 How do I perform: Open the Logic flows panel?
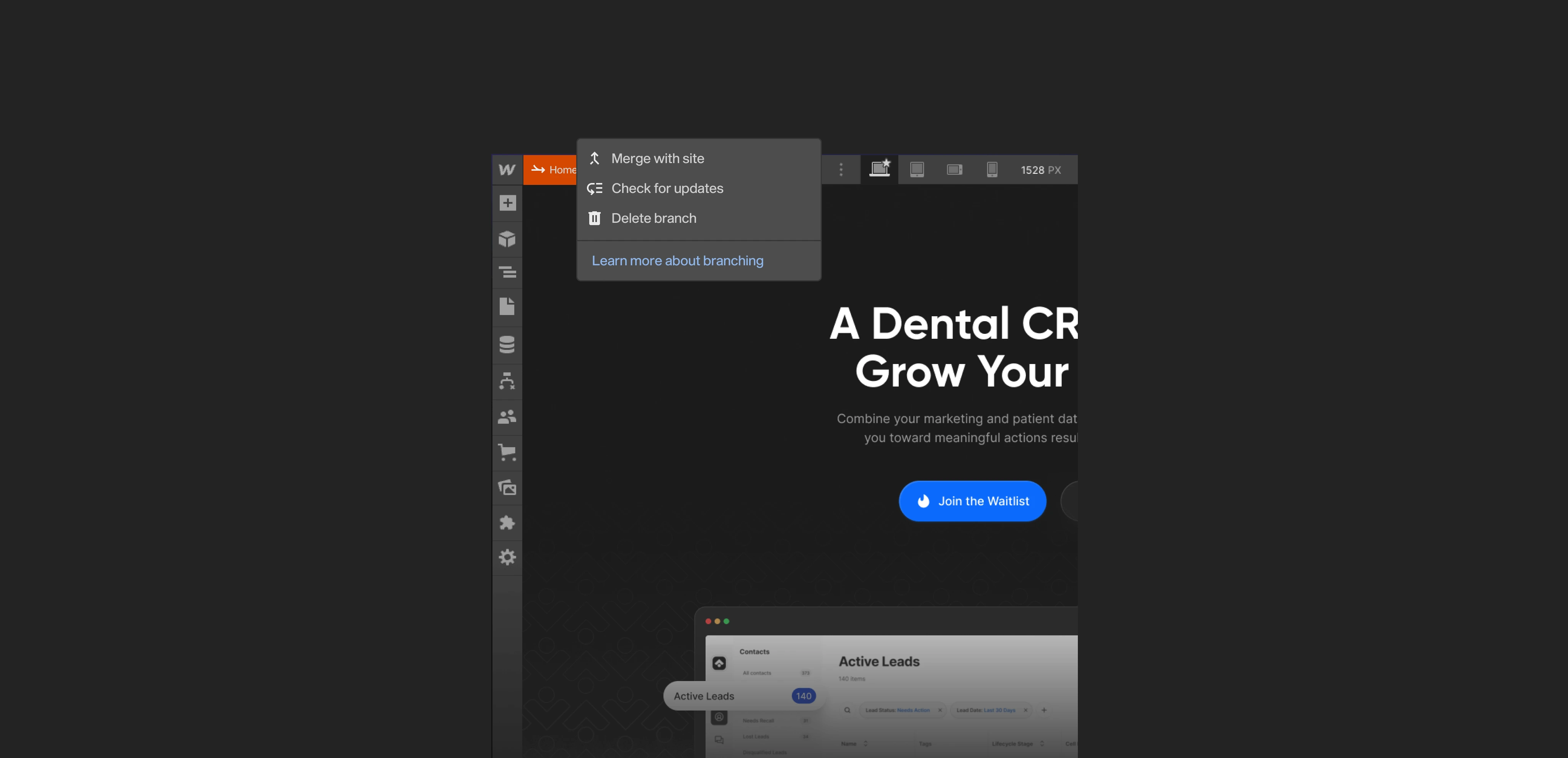pyautogui.click(x=507, y=381)
